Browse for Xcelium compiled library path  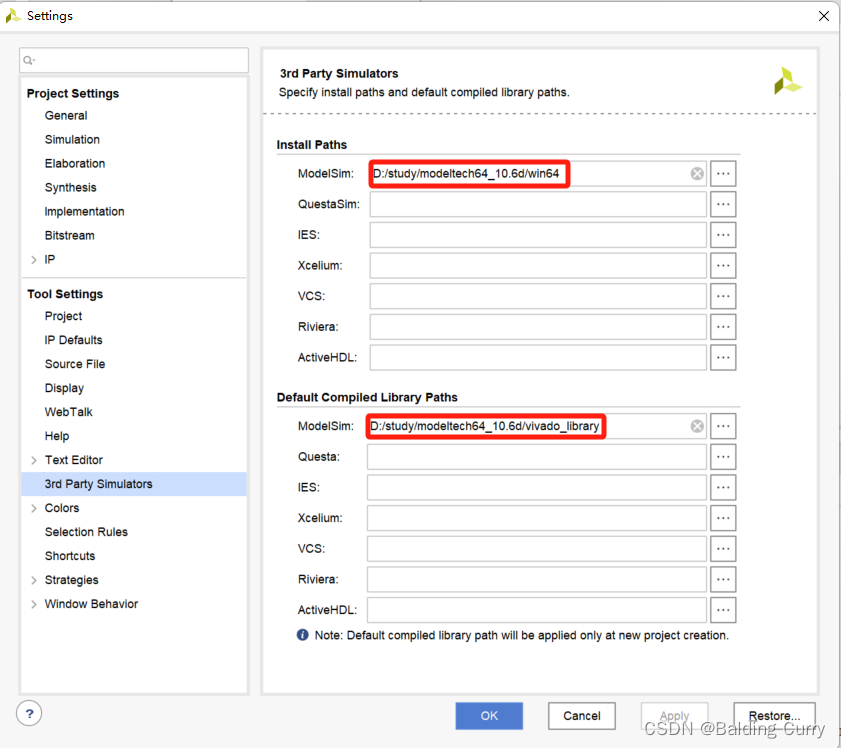723,518
